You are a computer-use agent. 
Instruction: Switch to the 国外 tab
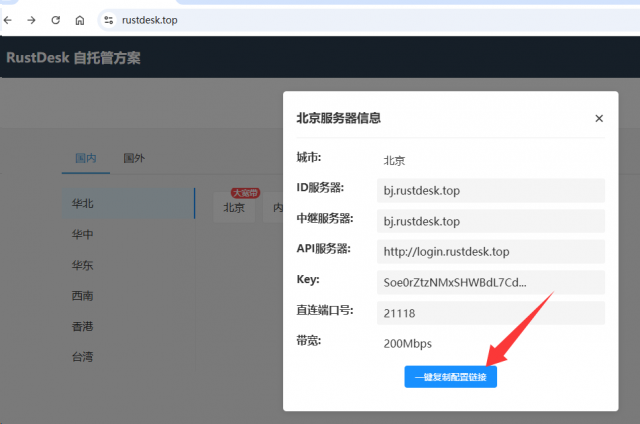pos(134,158)
